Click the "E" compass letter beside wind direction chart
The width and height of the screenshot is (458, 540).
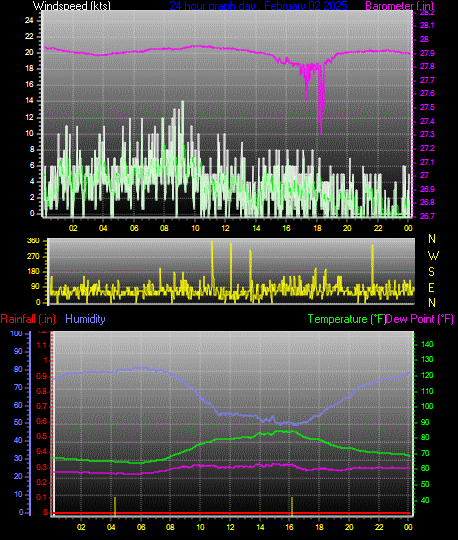point(431,287)
